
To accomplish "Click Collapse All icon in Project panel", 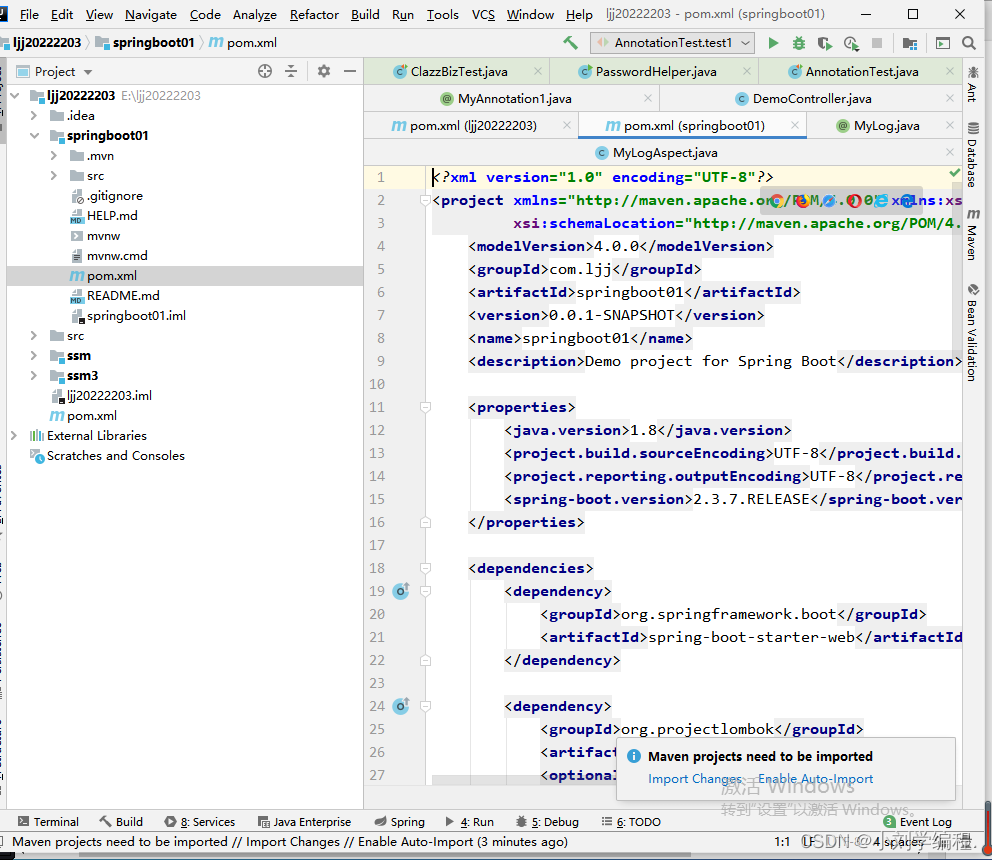I will pos(291,72).
